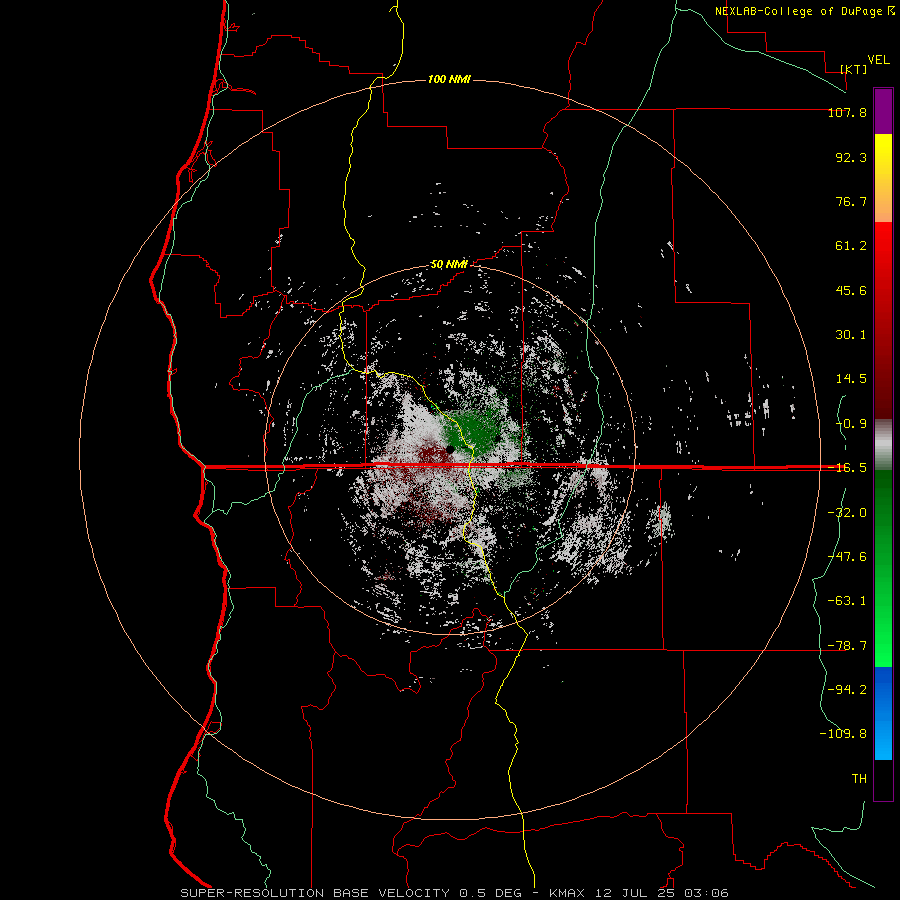The image size is (900, 900).
Task: Select the -109.8 scale value
Action: click(843, 734)
